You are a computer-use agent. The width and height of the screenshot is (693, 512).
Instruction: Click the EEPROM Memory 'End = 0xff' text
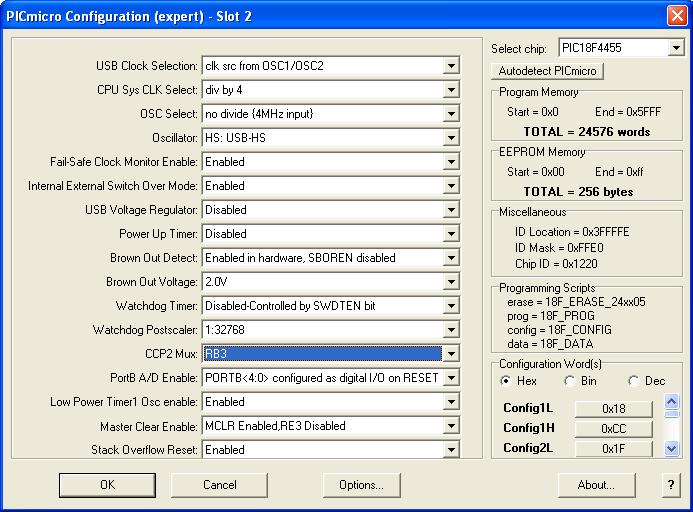[x=619, y=172]
